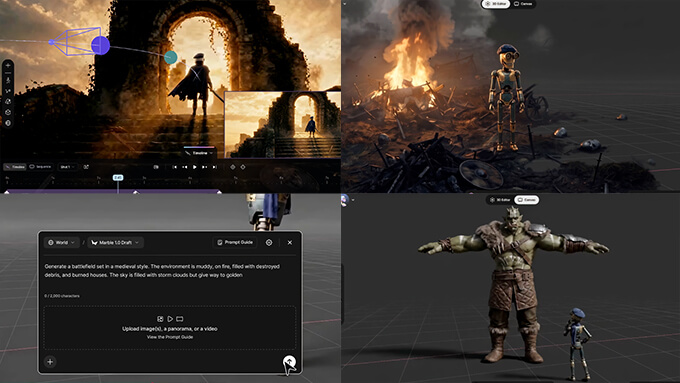Open the World dropdown
The width and height of the screenshot is (680, 383).
pyautogui.click(x=62, y=242)
